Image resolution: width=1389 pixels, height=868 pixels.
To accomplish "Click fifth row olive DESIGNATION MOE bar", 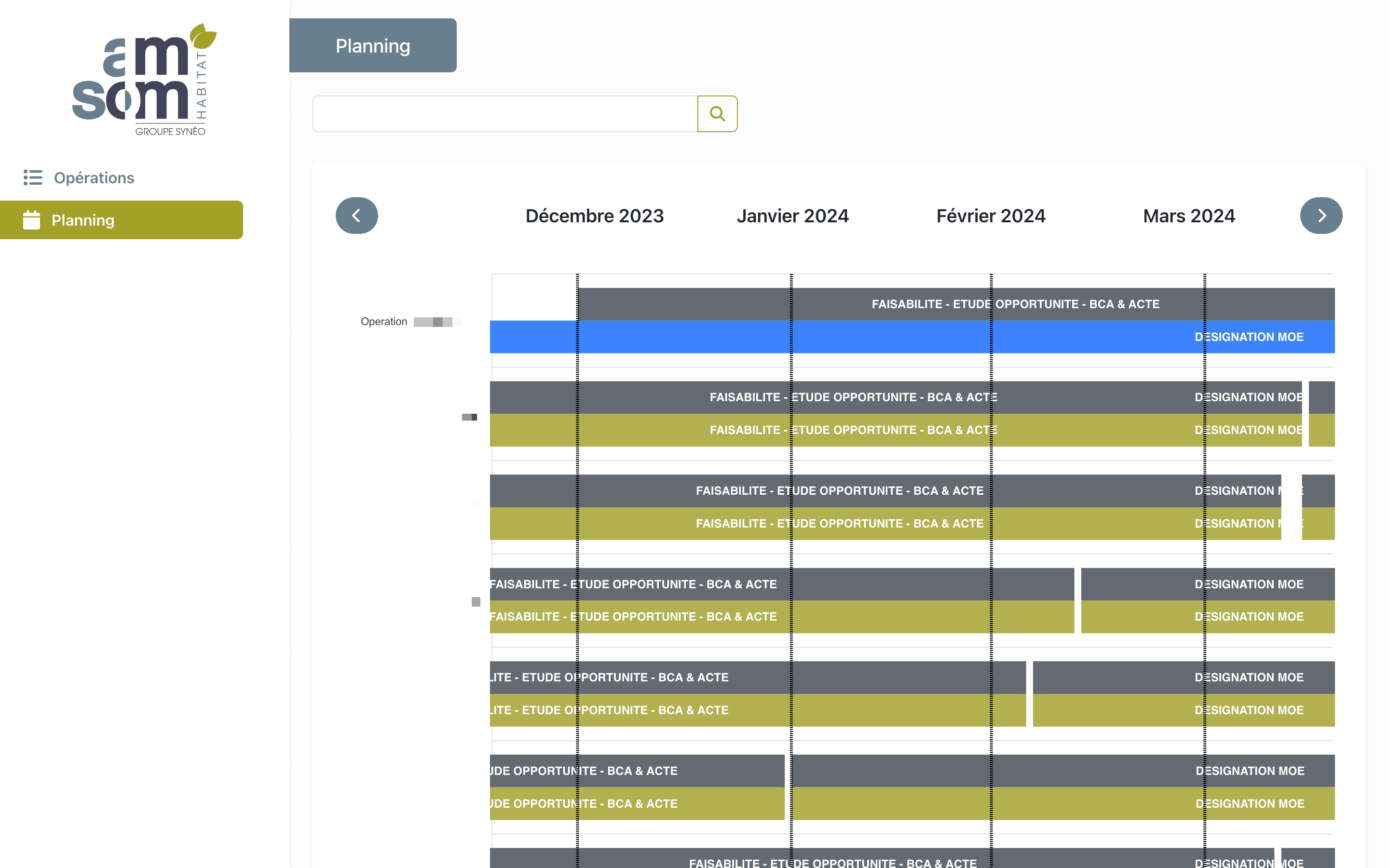I will pos(1184,710).
